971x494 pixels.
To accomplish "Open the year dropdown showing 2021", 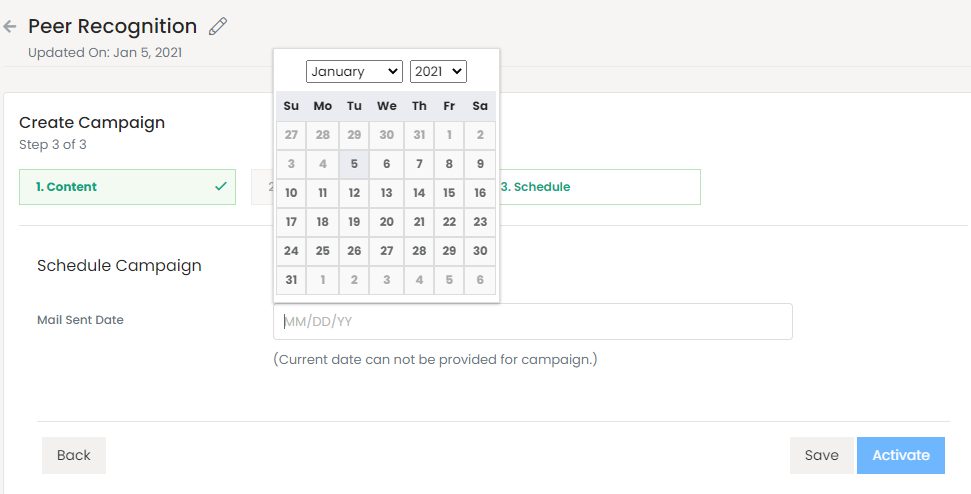I will click(438, 71).
